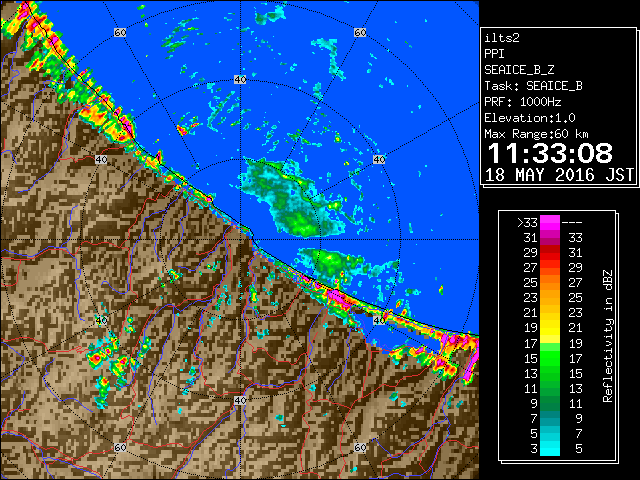Click the 'Reflectivity in dBZ' legend title
The height and width of the screenshot is (480, 640).
[x=608, y=336]
